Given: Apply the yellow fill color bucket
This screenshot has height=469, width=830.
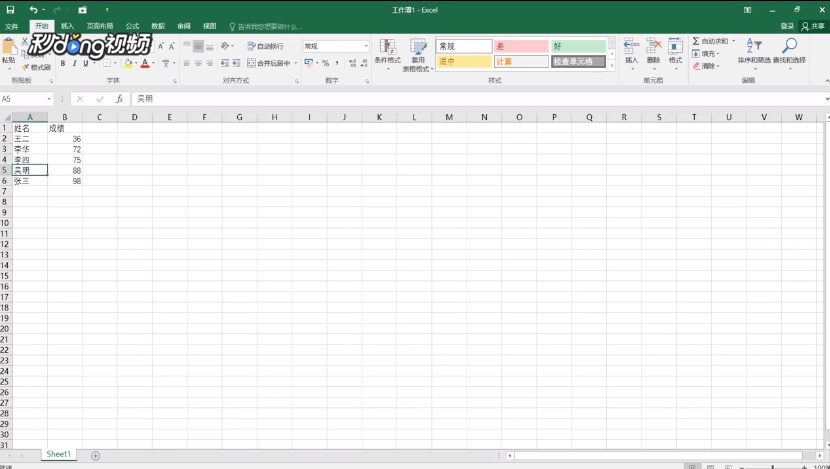Looking at the screenshot, I should pos(128,64).
